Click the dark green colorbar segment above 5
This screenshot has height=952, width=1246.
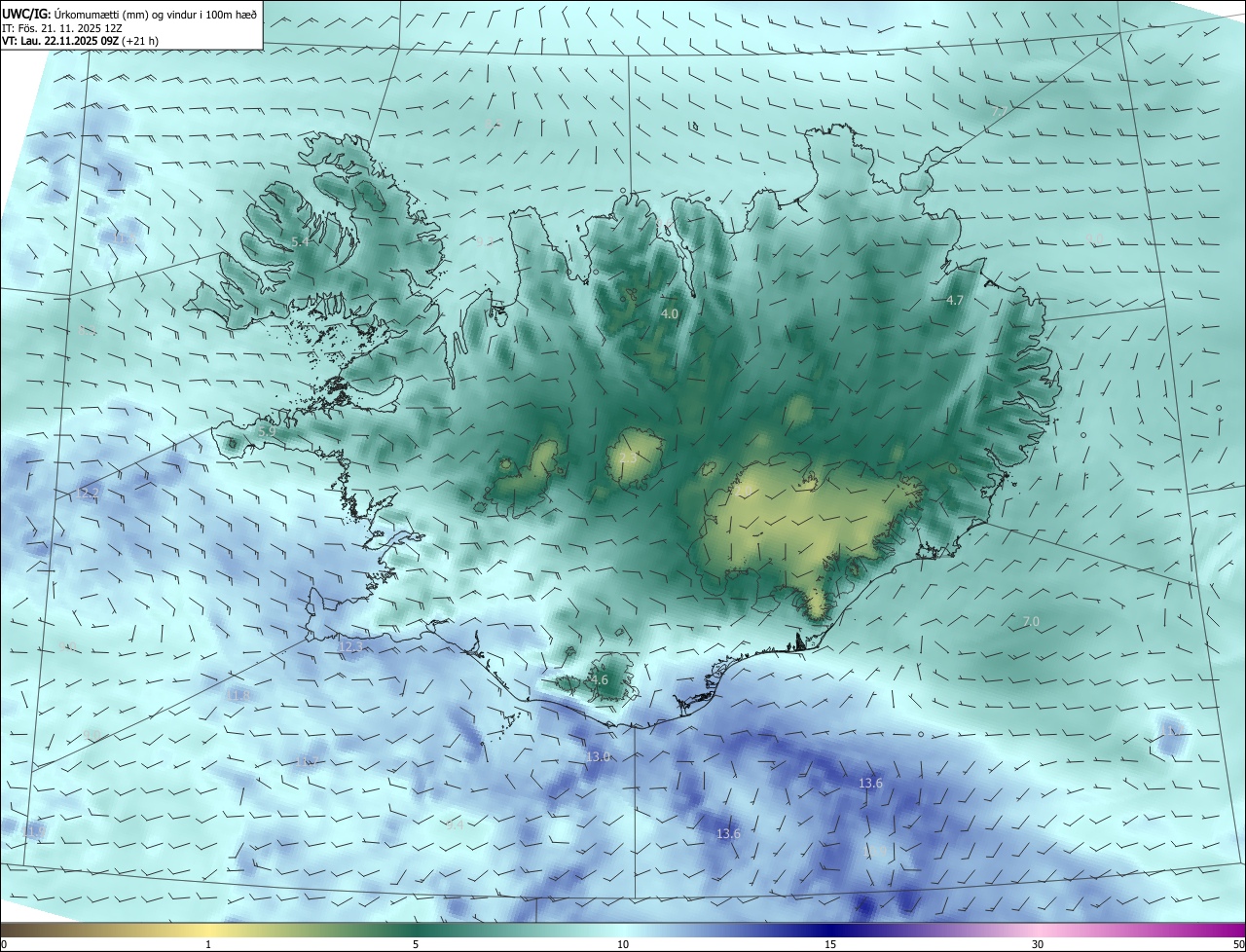tap(416, 930)
